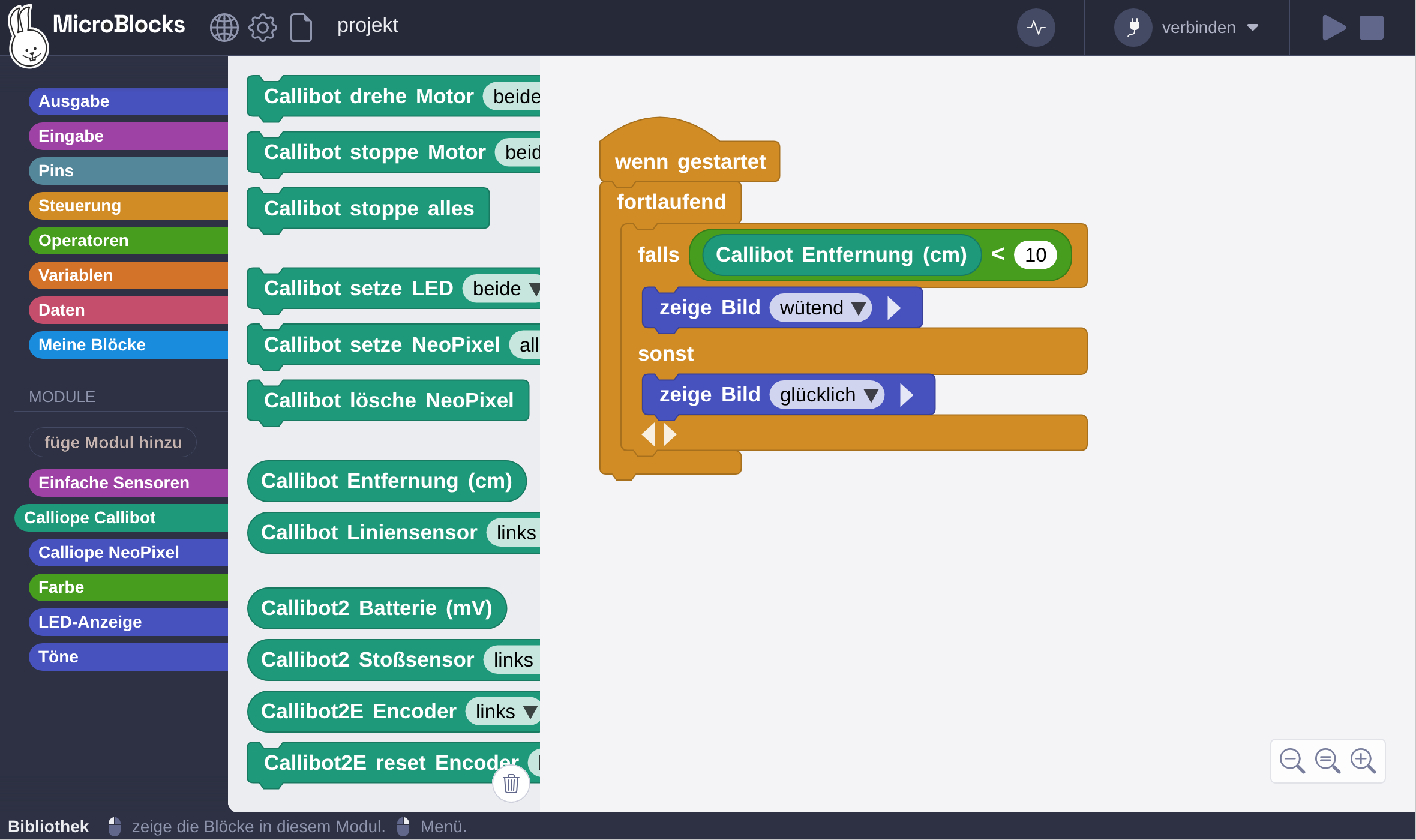Show the data graph icon
Screen dimensions: 1416x840
pyautogui.click(x=1036, y=28)
